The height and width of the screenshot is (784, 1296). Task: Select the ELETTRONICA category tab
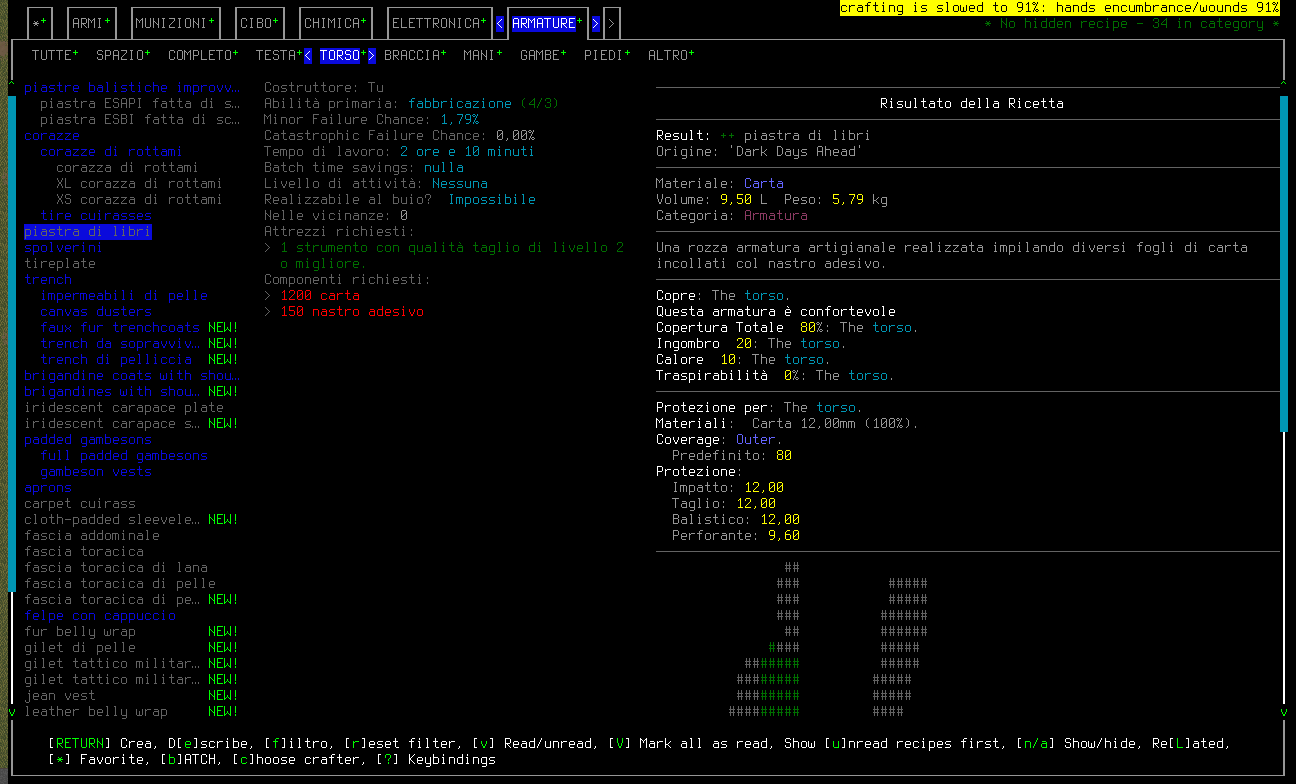click(440, 23)
